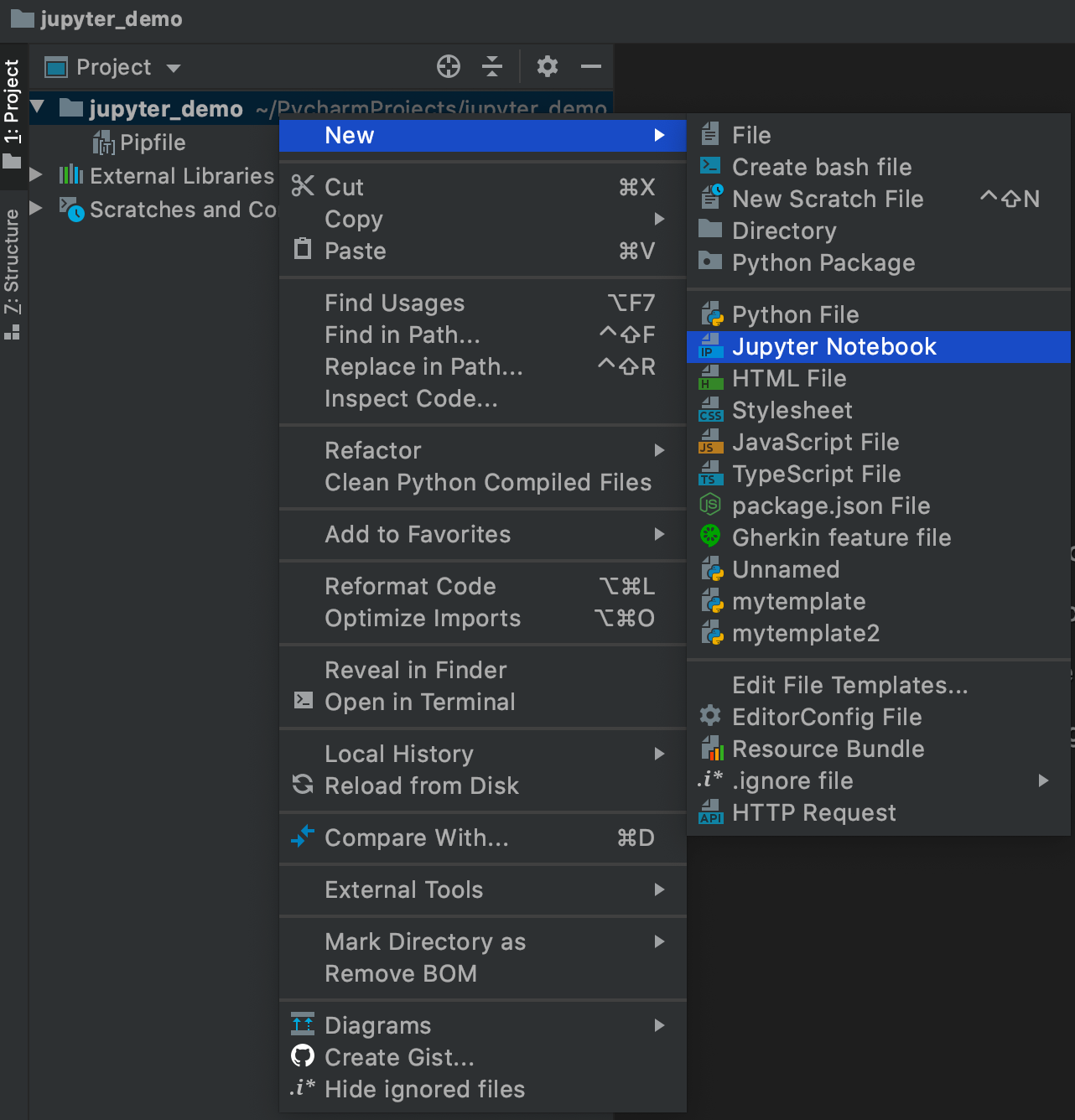The width and height of the screenshot is (1075, 1120).
Task: Click the CSS icon beside Stylesheet
Action: (x=710, y=409)
